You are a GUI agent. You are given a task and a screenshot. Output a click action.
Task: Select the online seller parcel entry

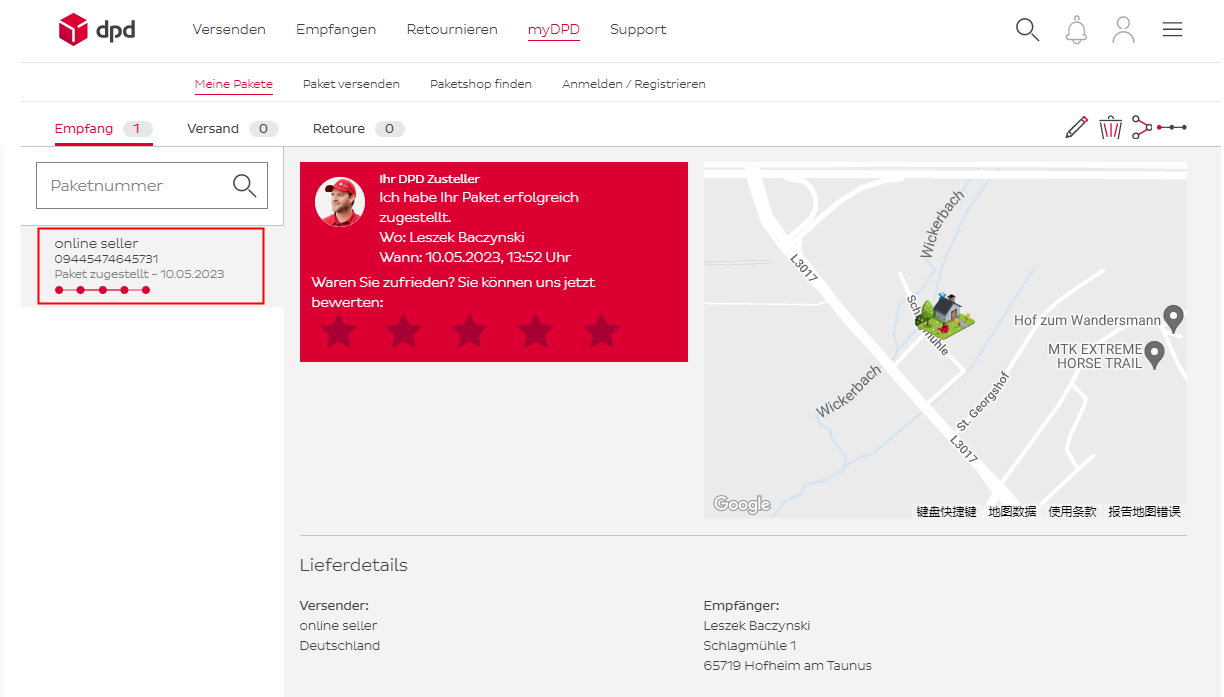pyautogui.click(x=151, y=265)
